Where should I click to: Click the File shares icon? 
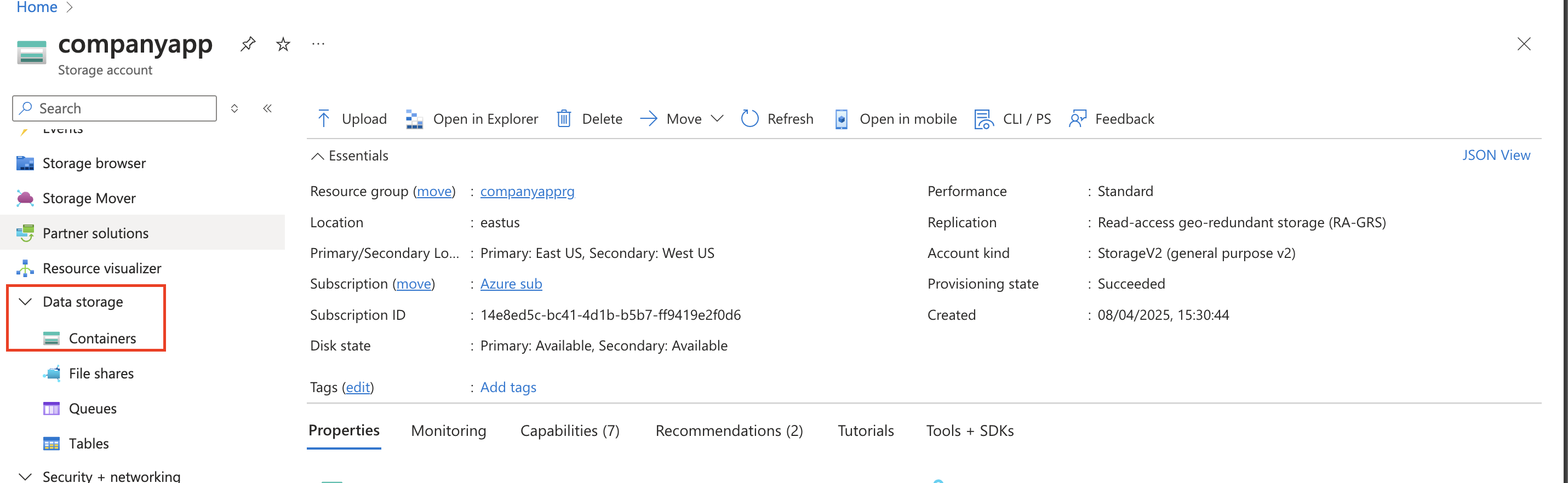click(x=51, y=373)
